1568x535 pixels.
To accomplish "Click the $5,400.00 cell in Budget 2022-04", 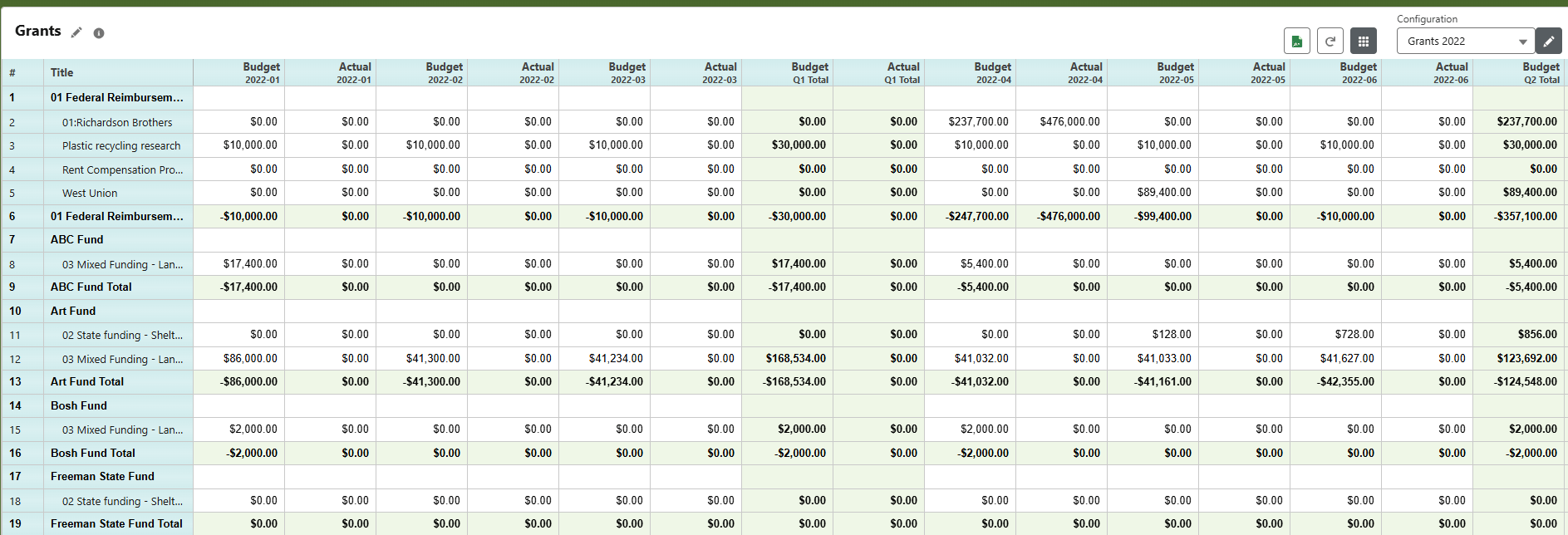I will coord(971,263).
